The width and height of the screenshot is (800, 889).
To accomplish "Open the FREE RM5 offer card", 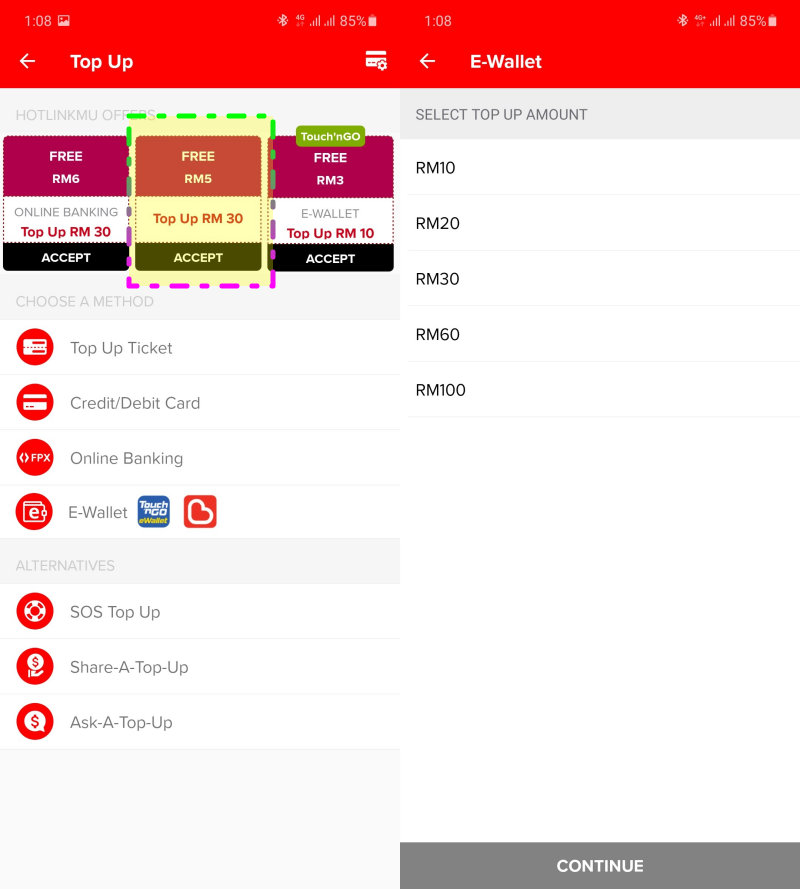I will pos(198,204).
